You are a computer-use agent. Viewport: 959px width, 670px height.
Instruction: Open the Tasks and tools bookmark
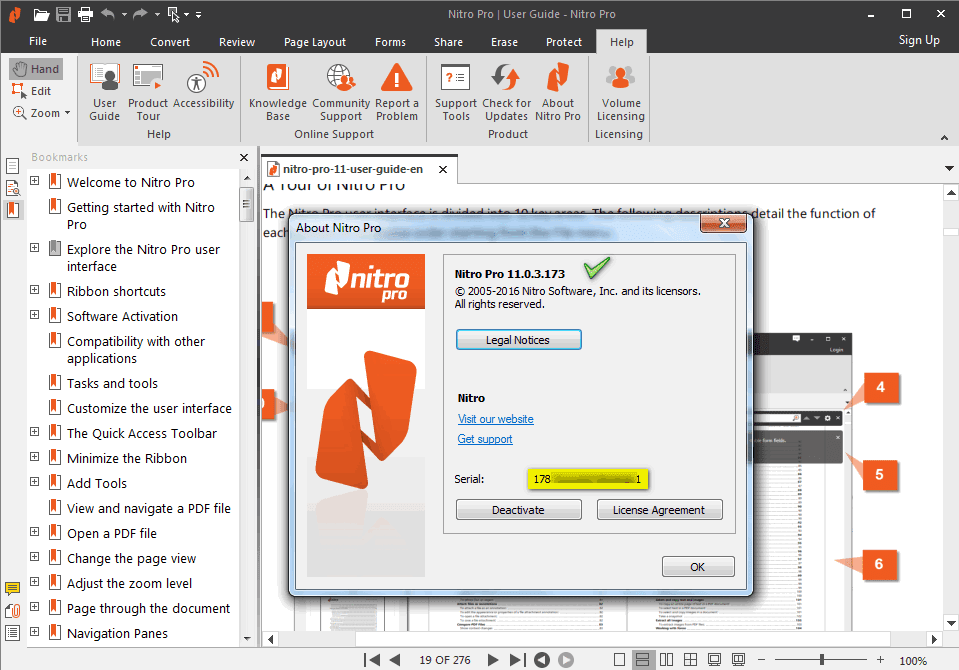(112, 384)
